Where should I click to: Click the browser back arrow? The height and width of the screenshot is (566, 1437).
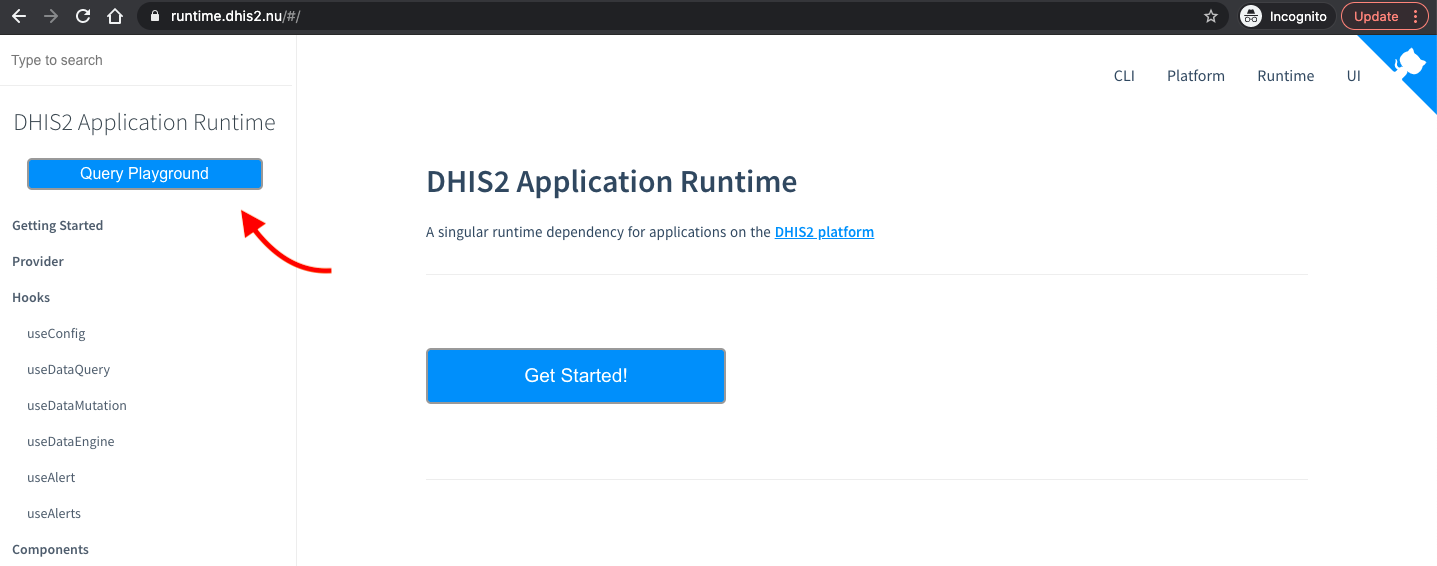(19, 16)
